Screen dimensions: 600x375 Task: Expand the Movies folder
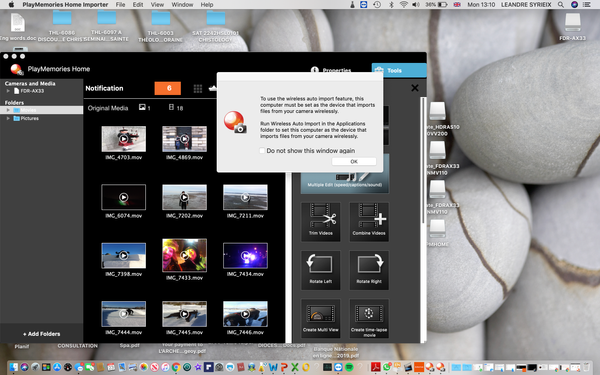pyautogui.click(x=8, y=110)
